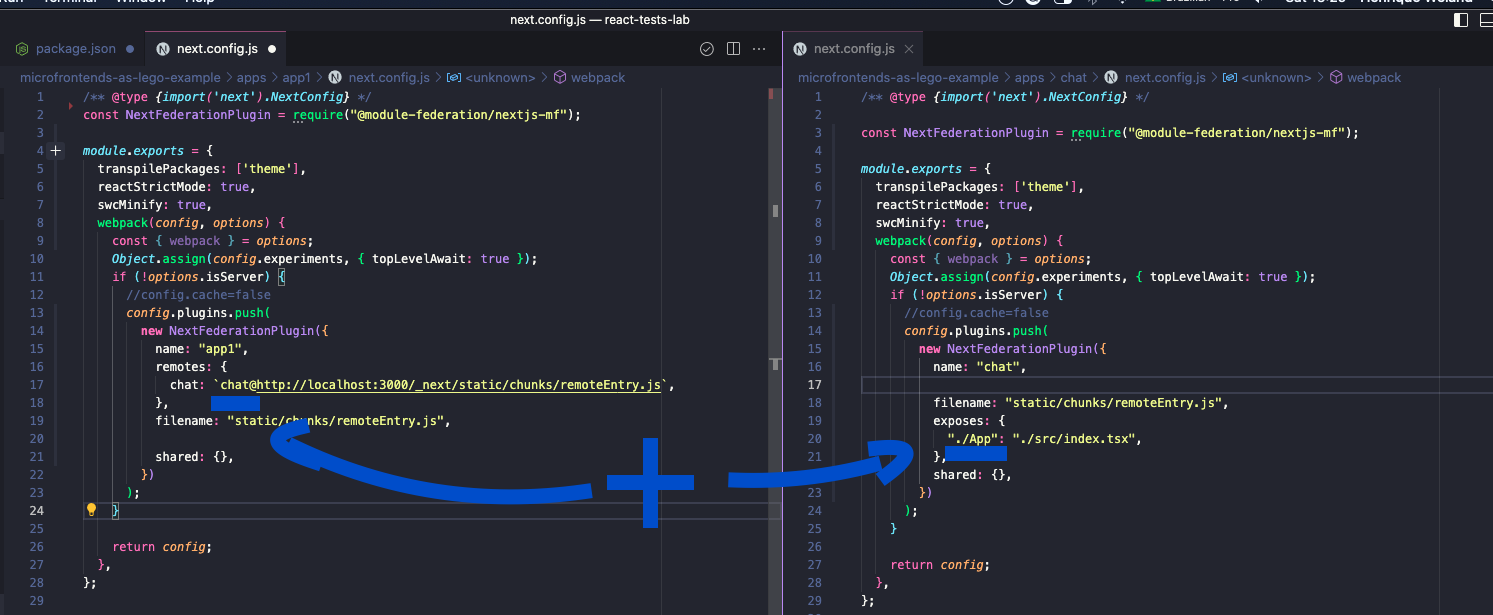Select right group's next.config.js tab

pos(854,48)
